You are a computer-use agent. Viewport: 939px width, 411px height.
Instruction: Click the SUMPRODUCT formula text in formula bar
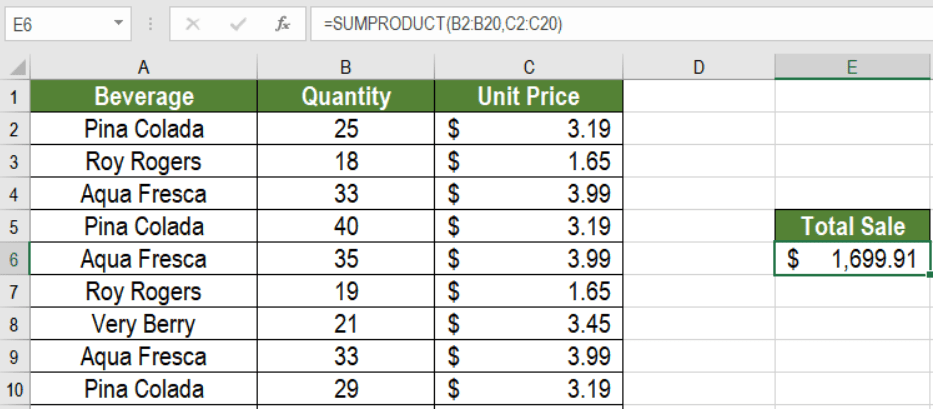pos(442,24)
